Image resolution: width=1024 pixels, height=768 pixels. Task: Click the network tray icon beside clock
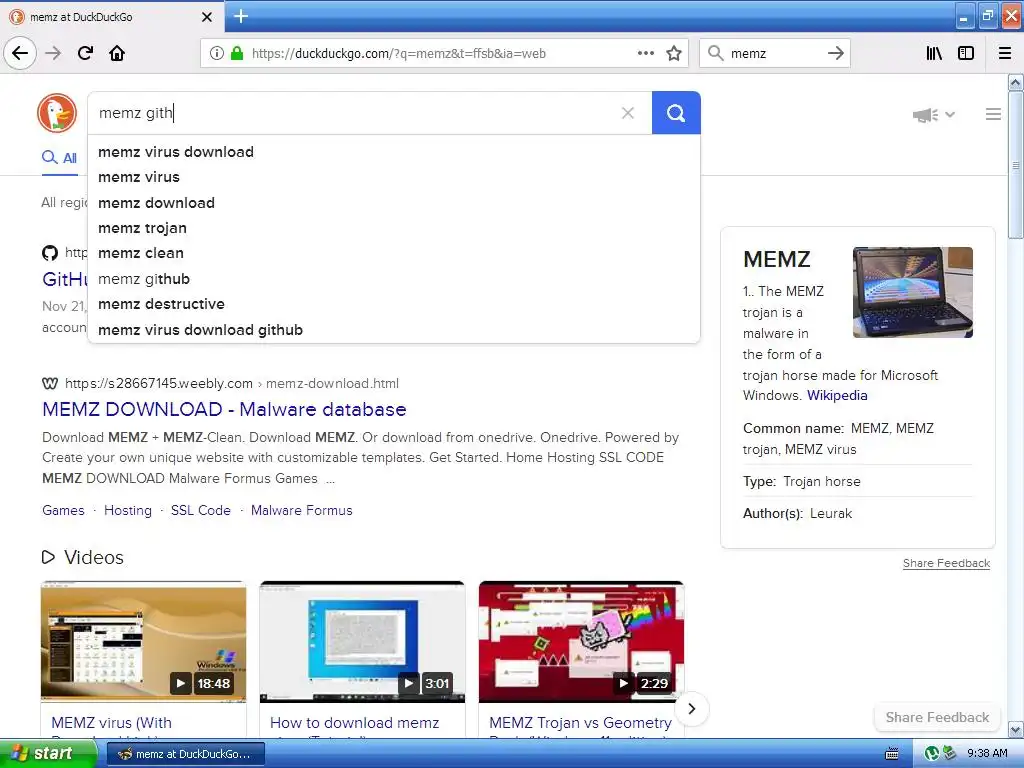(949, 754)
